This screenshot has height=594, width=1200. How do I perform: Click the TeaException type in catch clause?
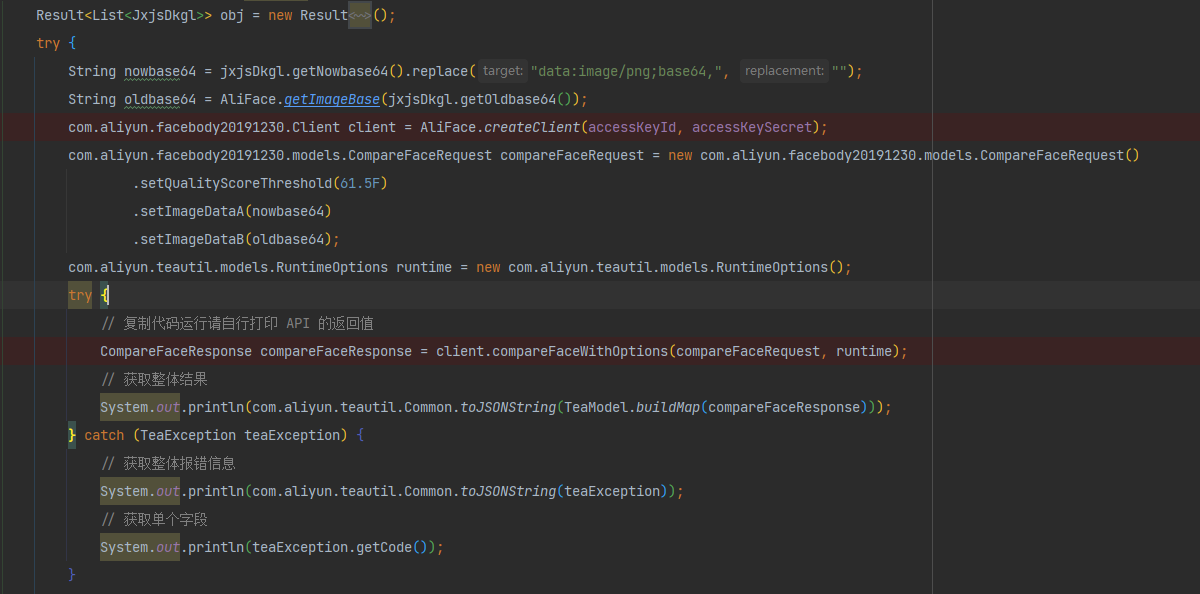tap(188, 435)
